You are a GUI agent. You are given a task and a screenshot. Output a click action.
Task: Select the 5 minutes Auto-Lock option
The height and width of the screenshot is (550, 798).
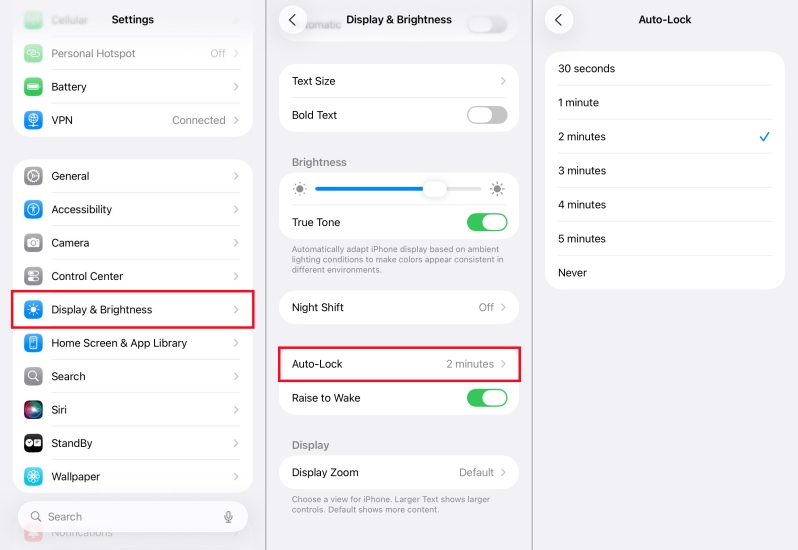tap(664, 239)
